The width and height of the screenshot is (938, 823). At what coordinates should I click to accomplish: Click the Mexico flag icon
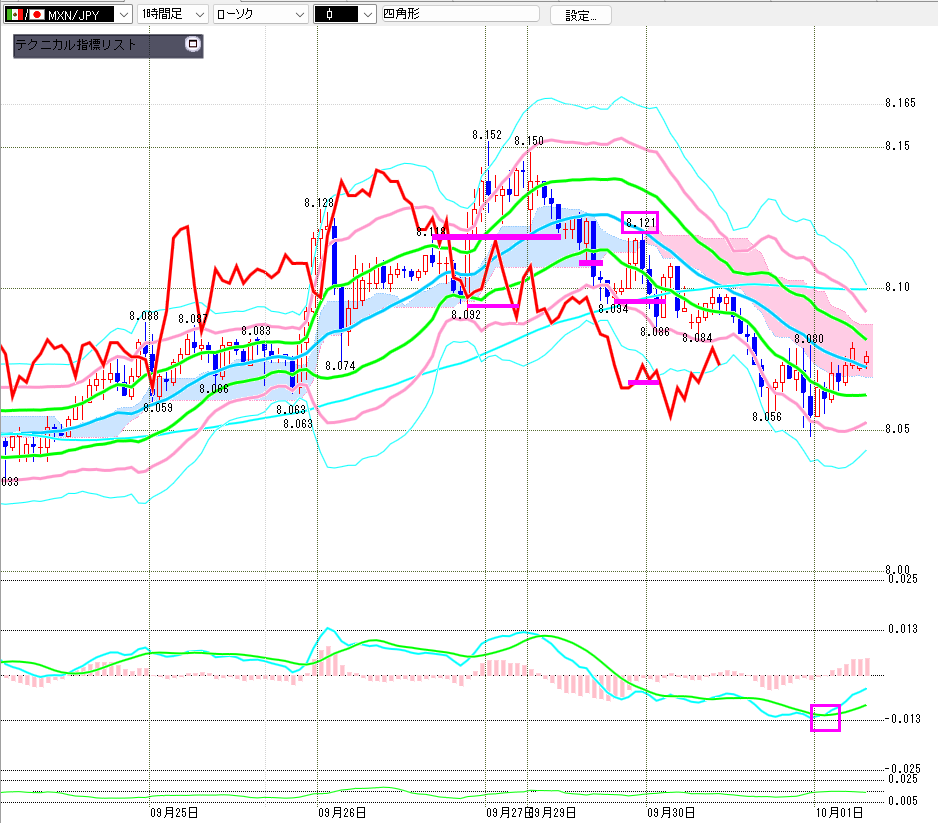(16, 15)
